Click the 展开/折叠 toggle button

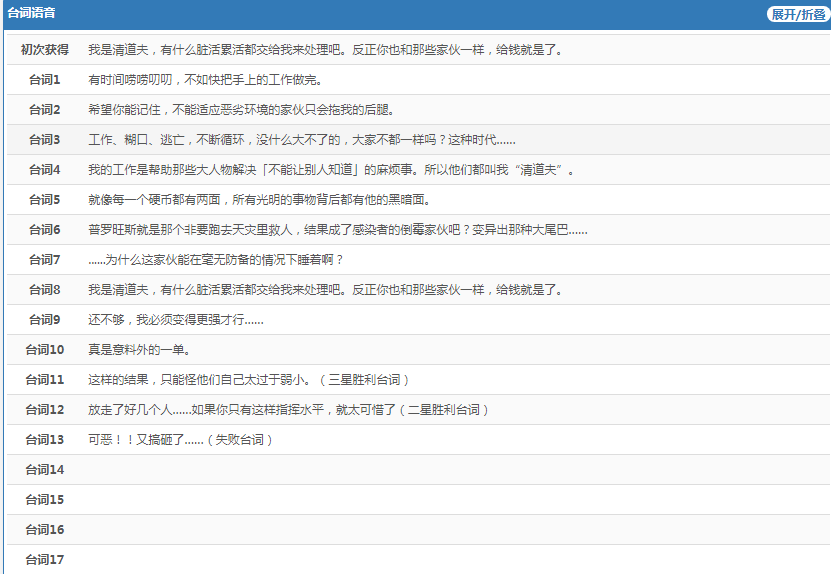[x=797, y=14]
